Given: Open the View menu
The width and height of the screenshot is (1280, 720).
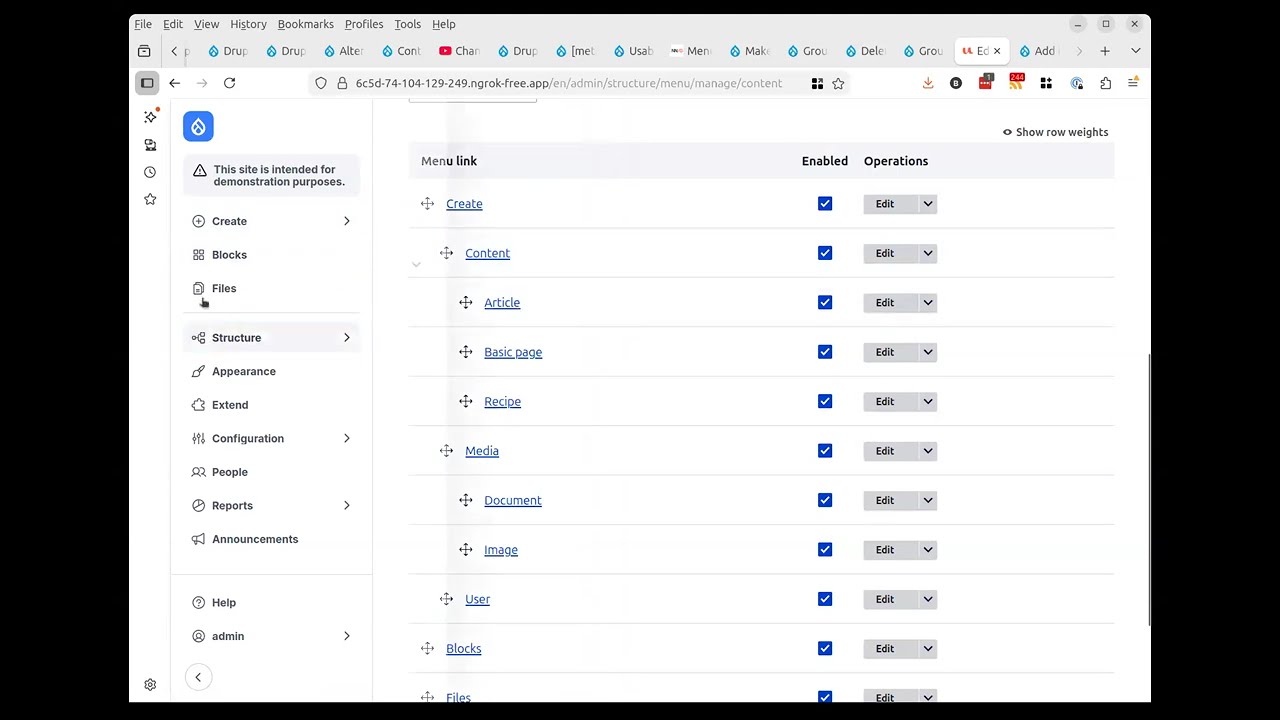Looking at the screenshot, I should pos(206,24).
